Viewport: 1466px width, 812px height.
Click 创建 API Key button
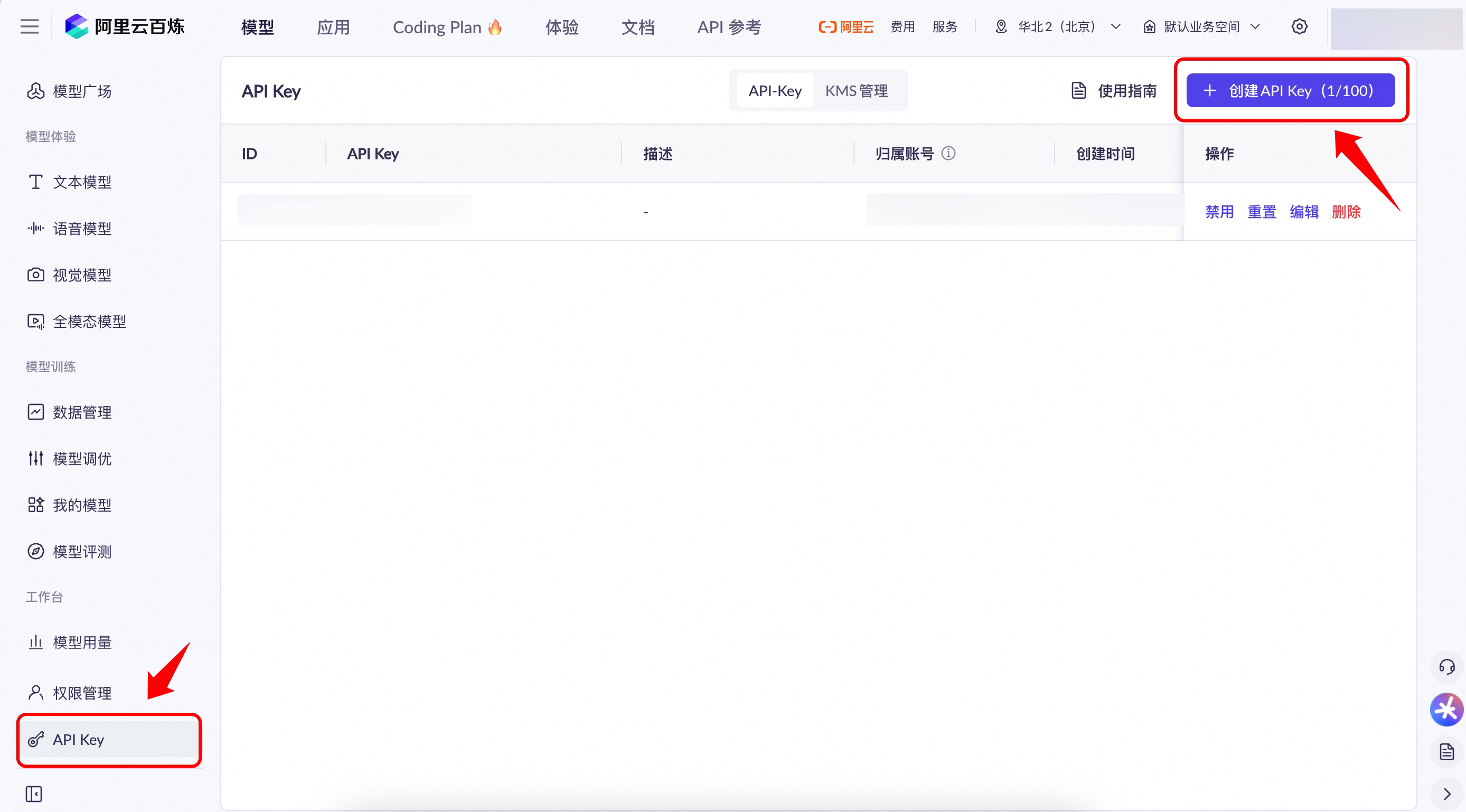point(1290,91)
